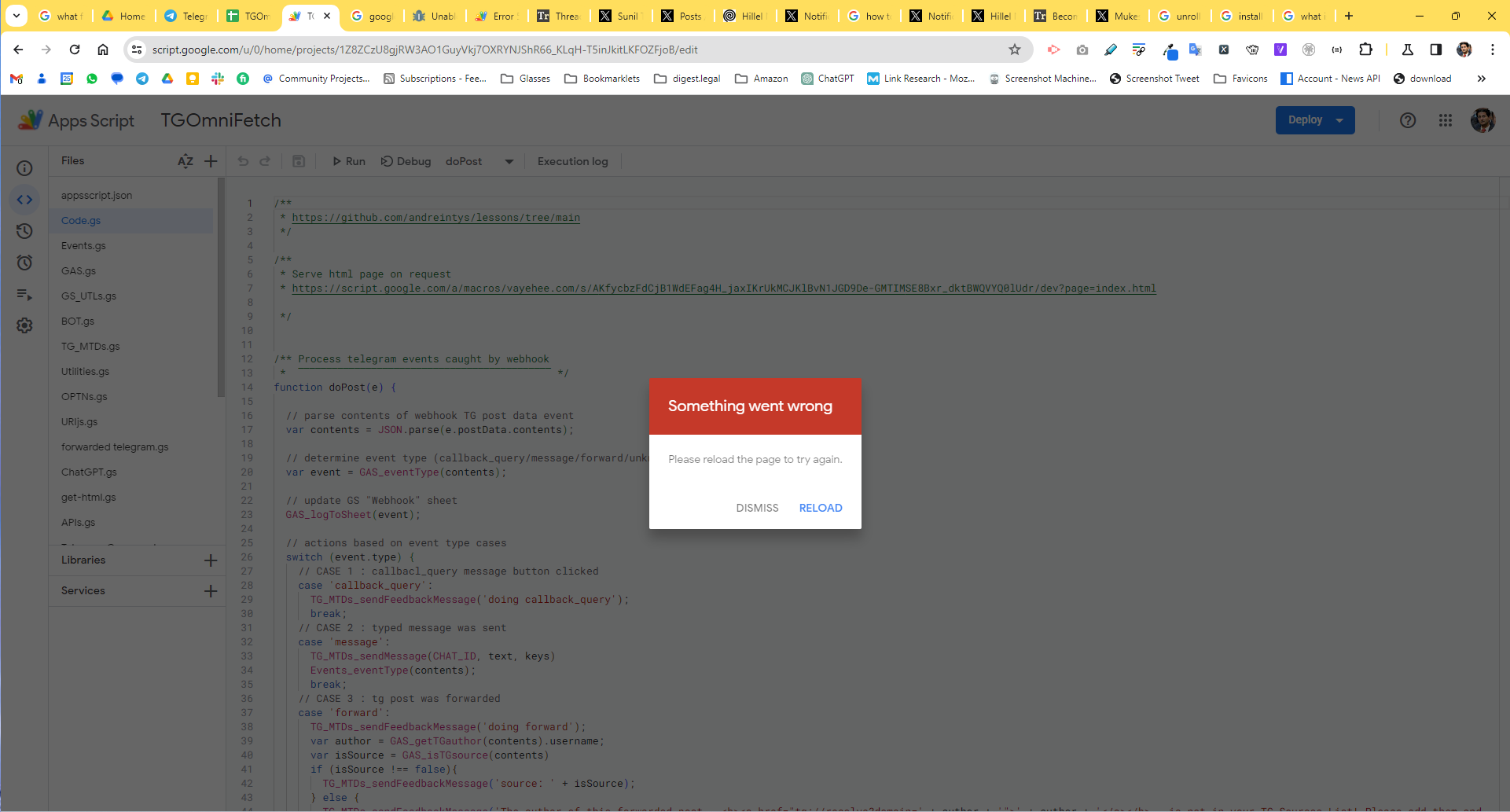Open the Triggers alarm clock icon
This screenshot has width=1510, height=812.
click(x=25, y=263)
